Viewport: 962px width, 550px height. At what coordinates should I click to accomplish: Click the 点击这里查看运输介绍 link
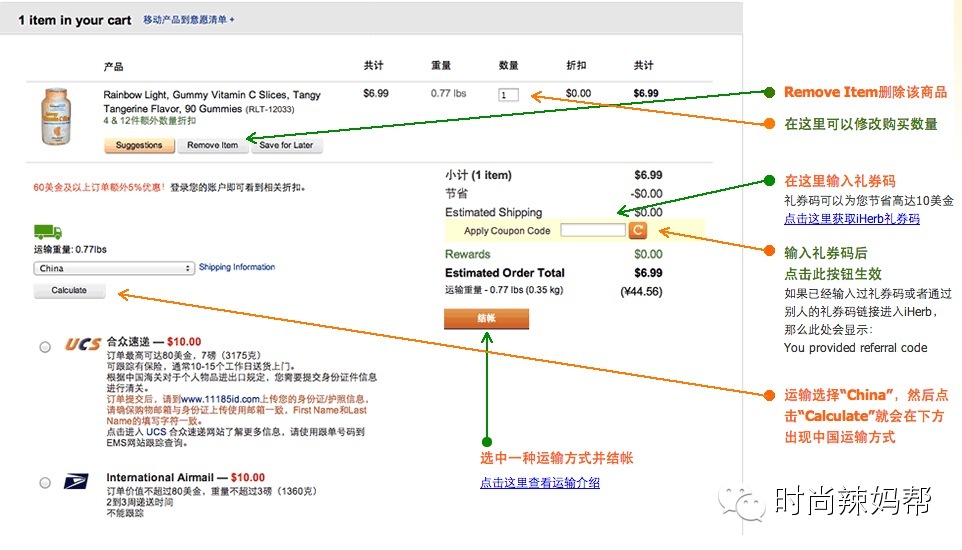540,482
